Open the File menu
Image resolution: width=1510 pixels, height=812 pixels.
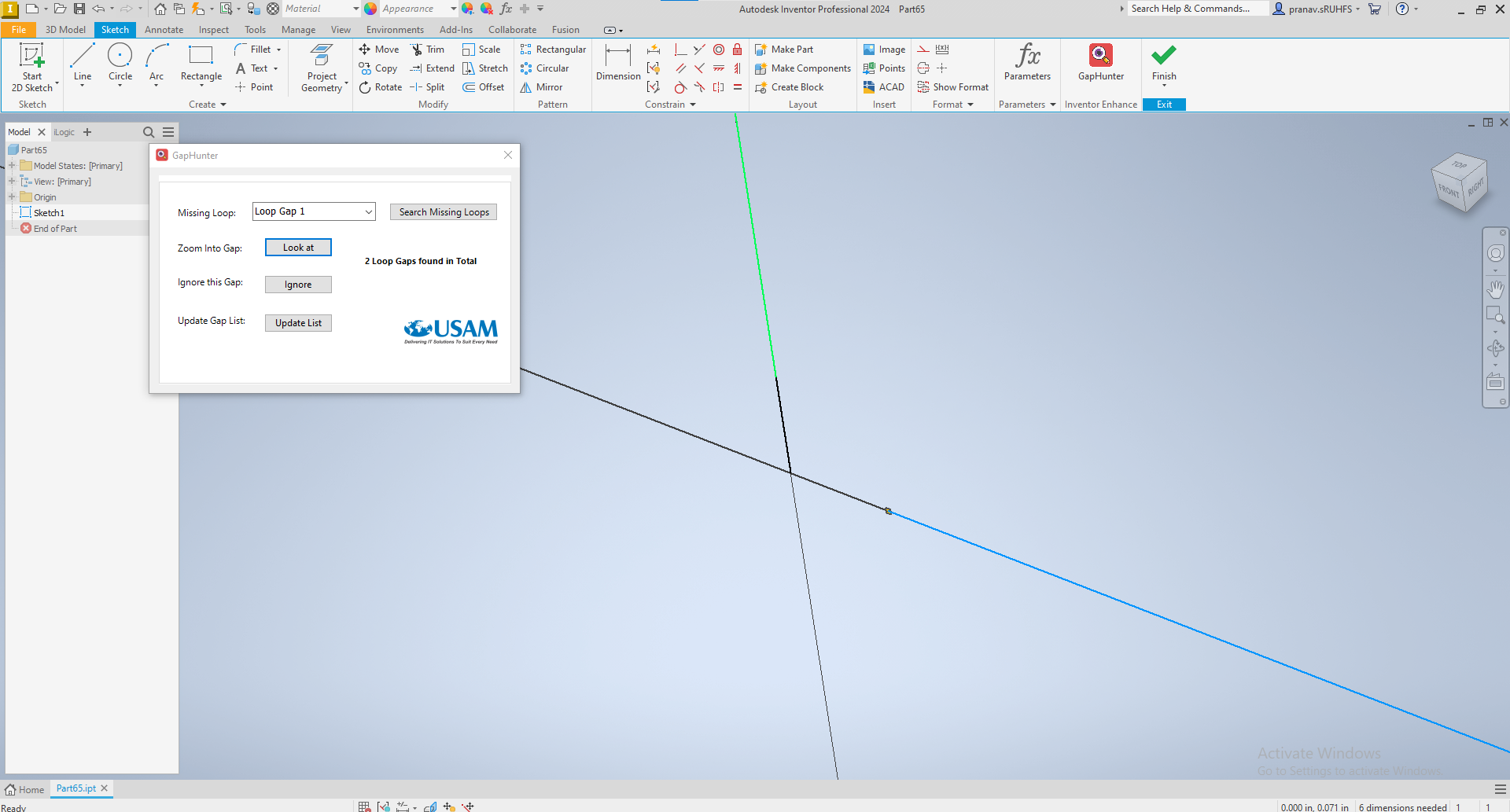(19, 30)
